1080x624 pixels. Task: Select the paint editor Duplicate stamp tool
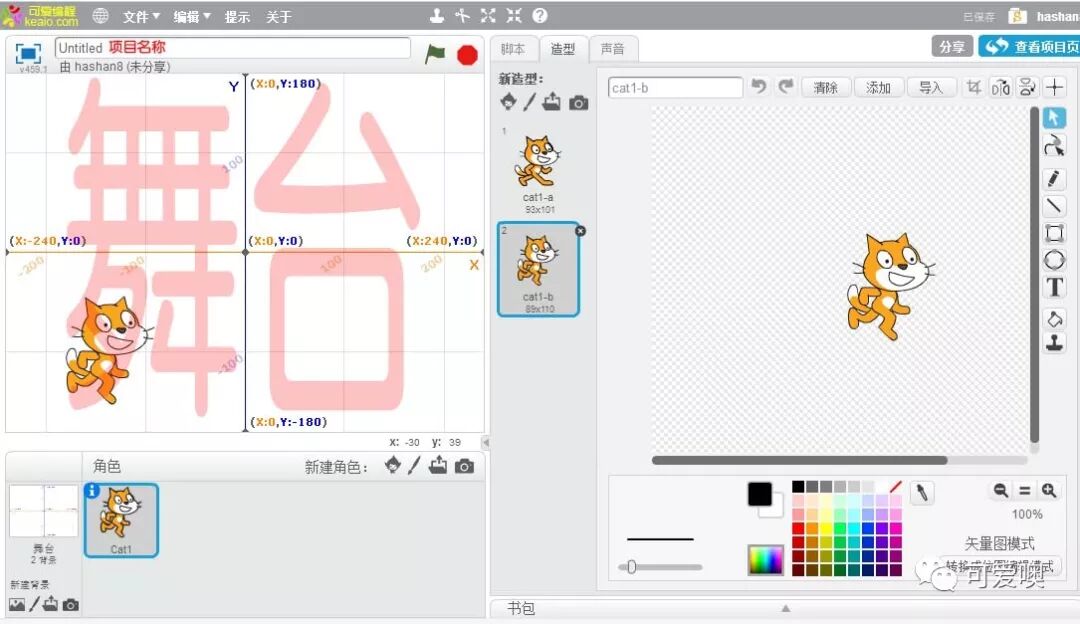(x=1054, y=343)
